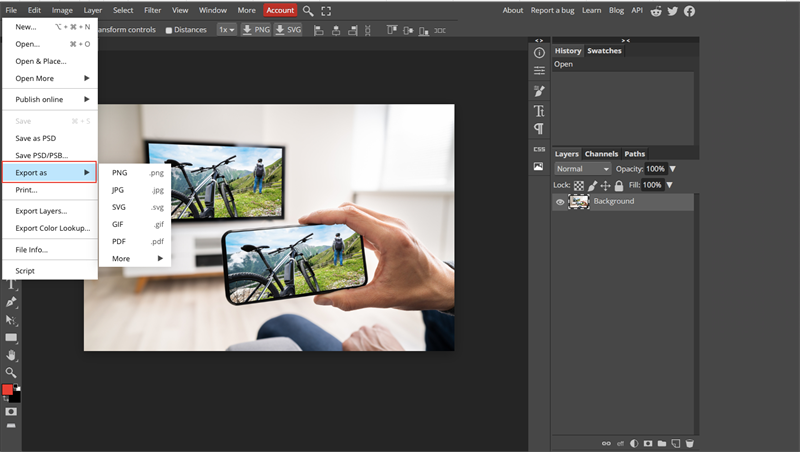800x452 pixels.
Task: Switch to the Channels tab
Action: [x=601, y=154]
